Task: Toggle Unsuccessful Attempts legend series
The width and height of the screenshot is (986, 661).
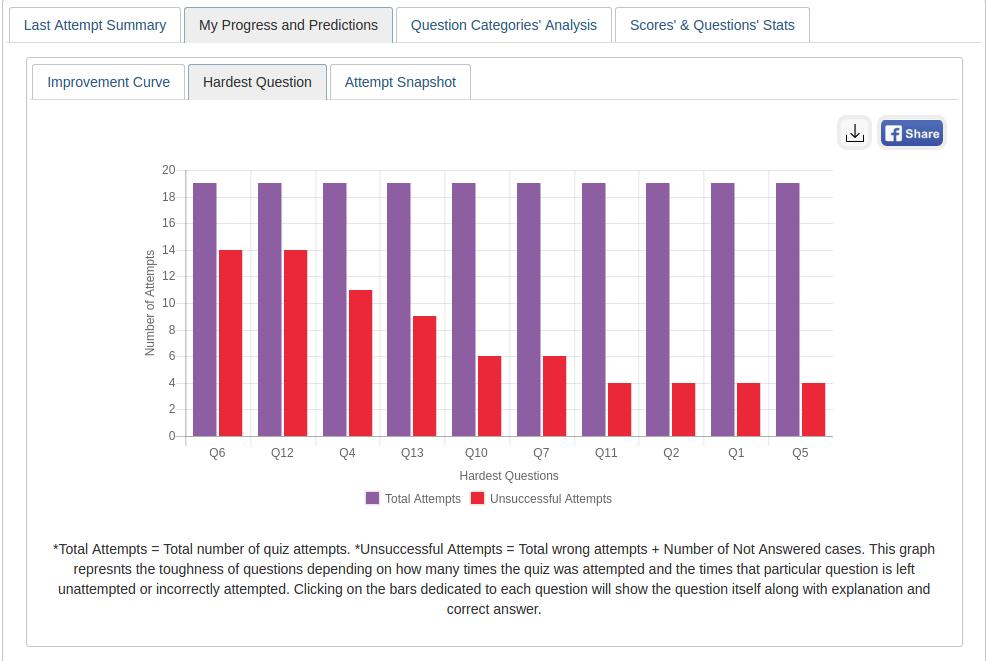Action: [550, 498]
